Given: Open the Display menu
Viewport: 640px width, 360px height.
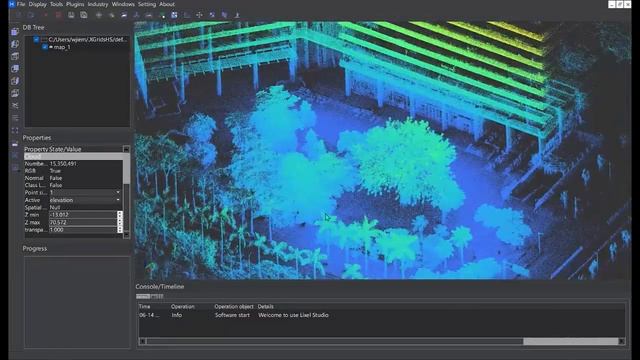Looking at the screenshot, I should 38,4.
